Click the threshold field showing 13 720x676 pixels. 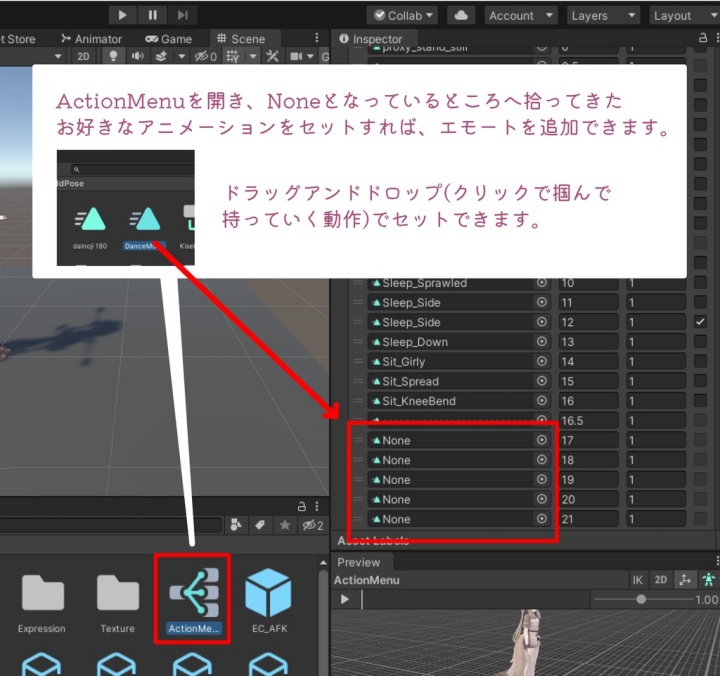pyautogui.click(x=588, y=342)
